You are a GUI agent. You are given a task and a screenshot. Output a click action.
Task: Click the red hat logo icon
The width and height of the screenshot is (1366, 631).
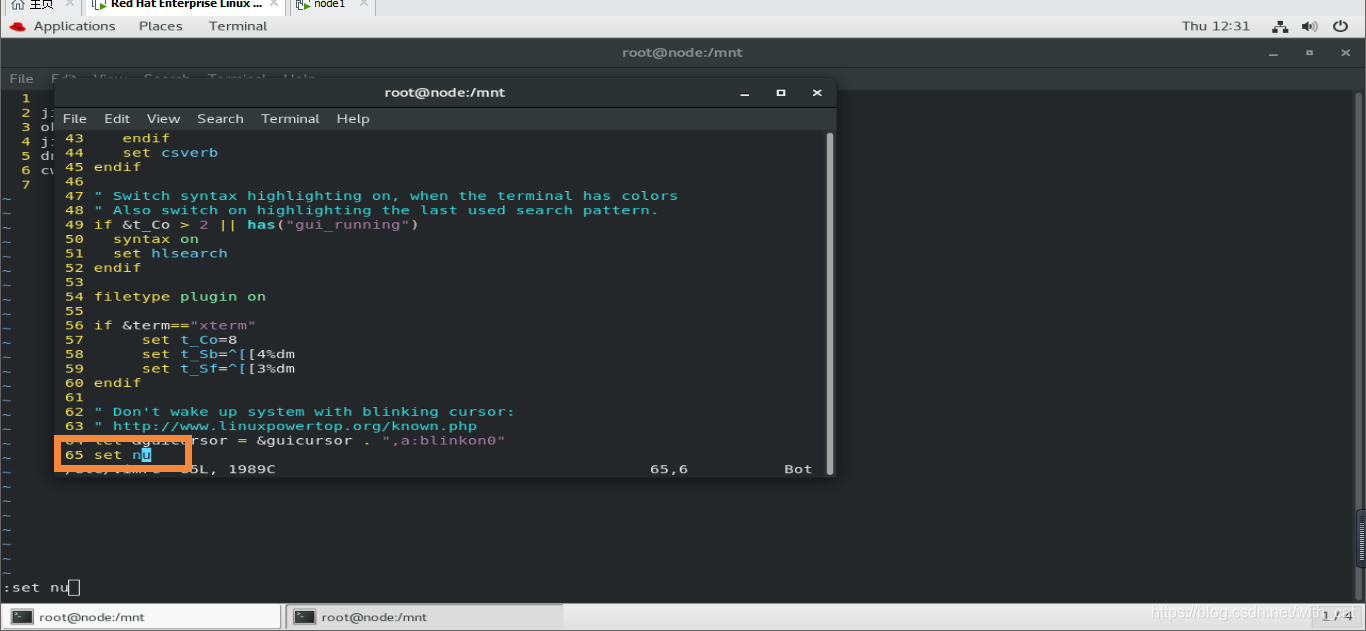17,26
